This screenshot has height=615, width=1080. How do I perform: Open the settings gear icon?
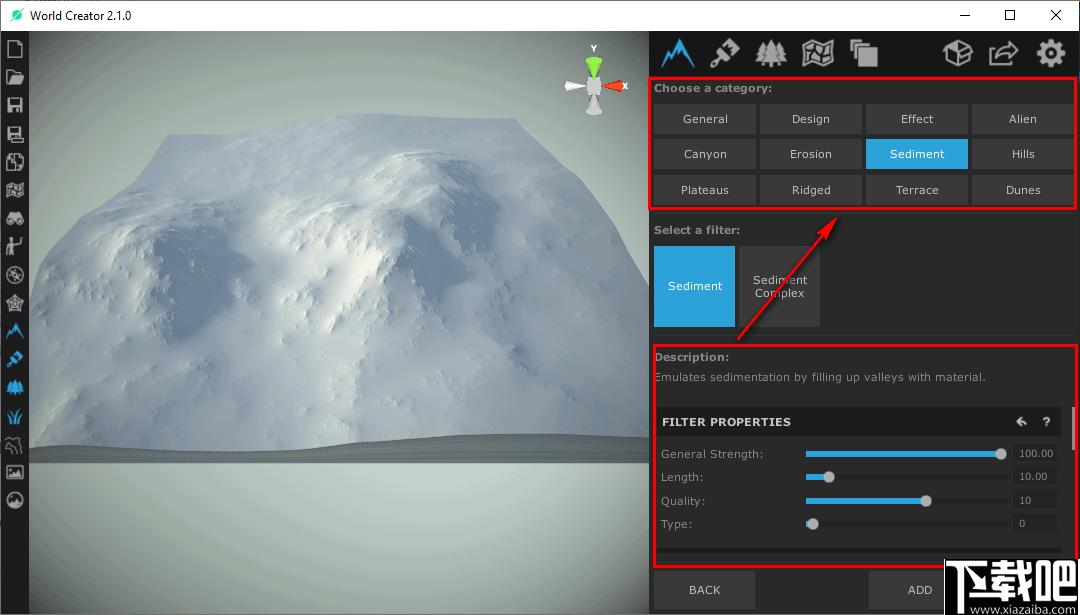click(1050, 53)
